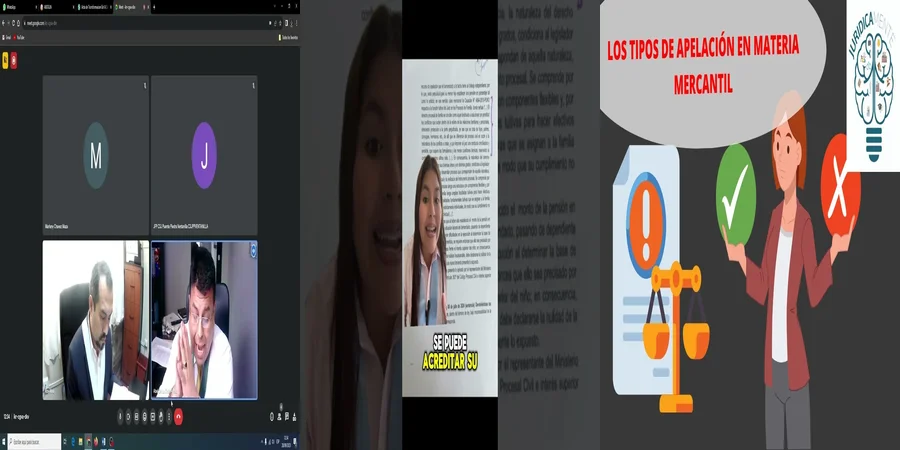Open Edge from the taskbar
Image resolution: width=900 pixels, height=450 pixels.
click(x=73, y=441)
